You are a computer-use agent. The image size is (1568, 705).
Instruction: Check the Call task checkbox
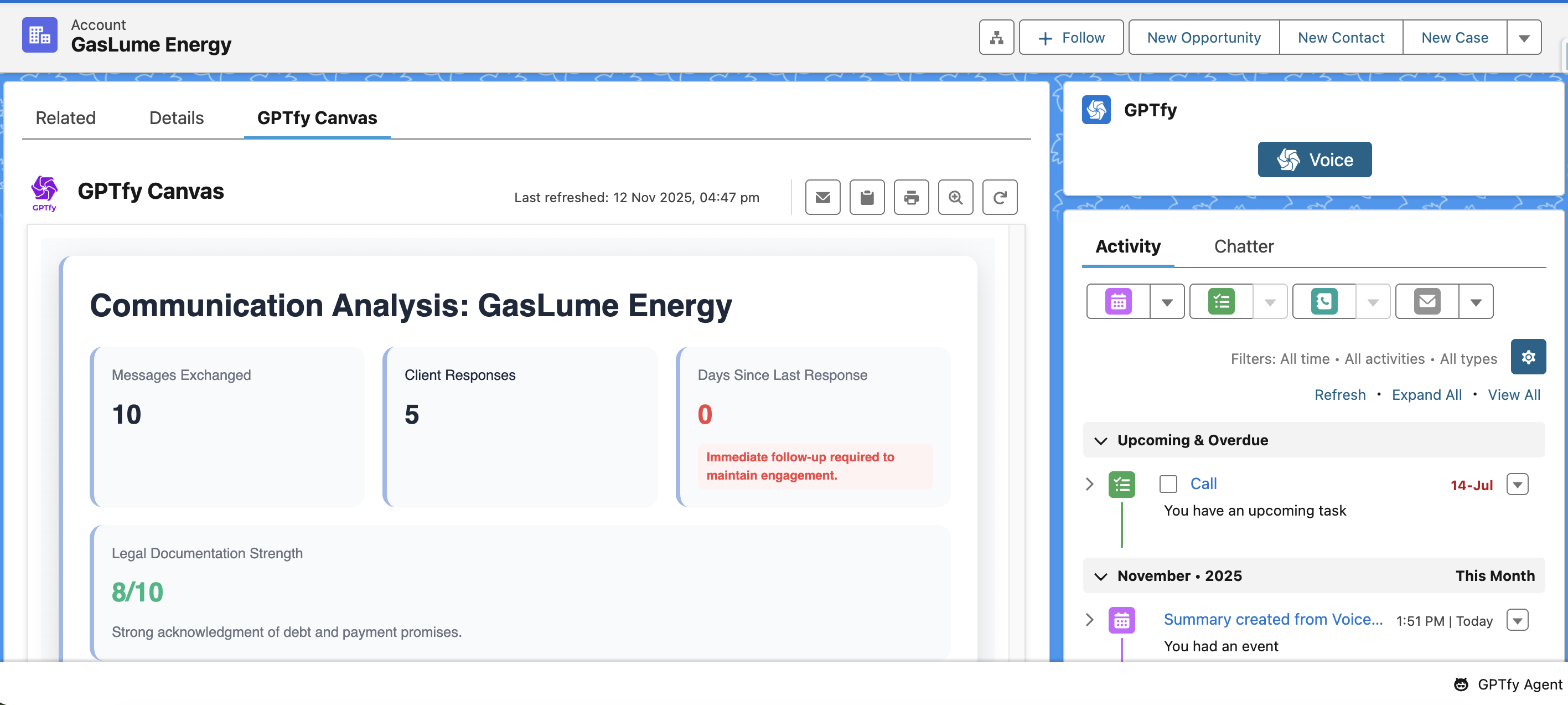pos(1167,484)
